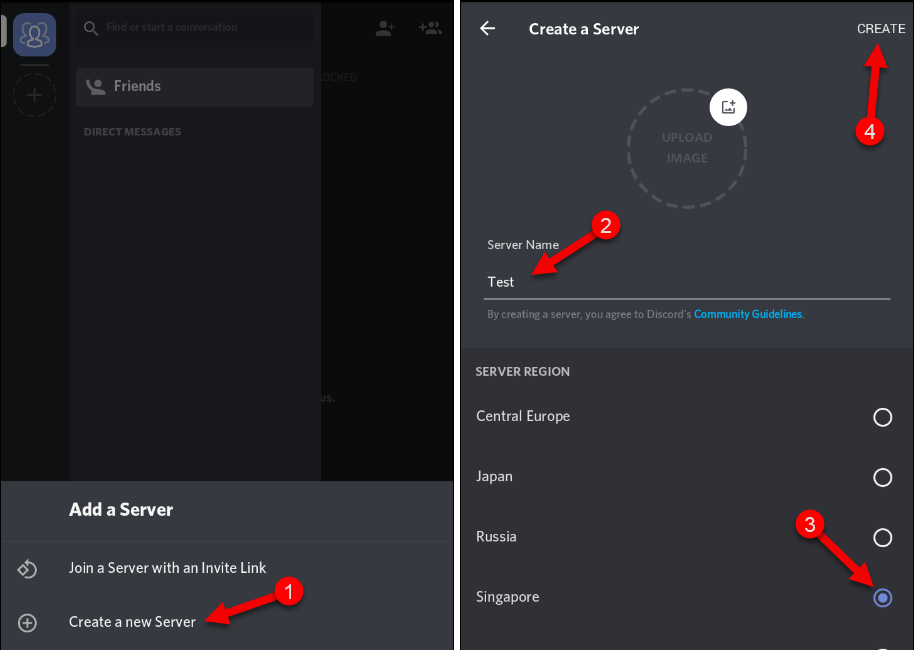Choose Create a new Server
Viewport: 914px width, 650px height.
pyautogui.click(x=227, y=622)
